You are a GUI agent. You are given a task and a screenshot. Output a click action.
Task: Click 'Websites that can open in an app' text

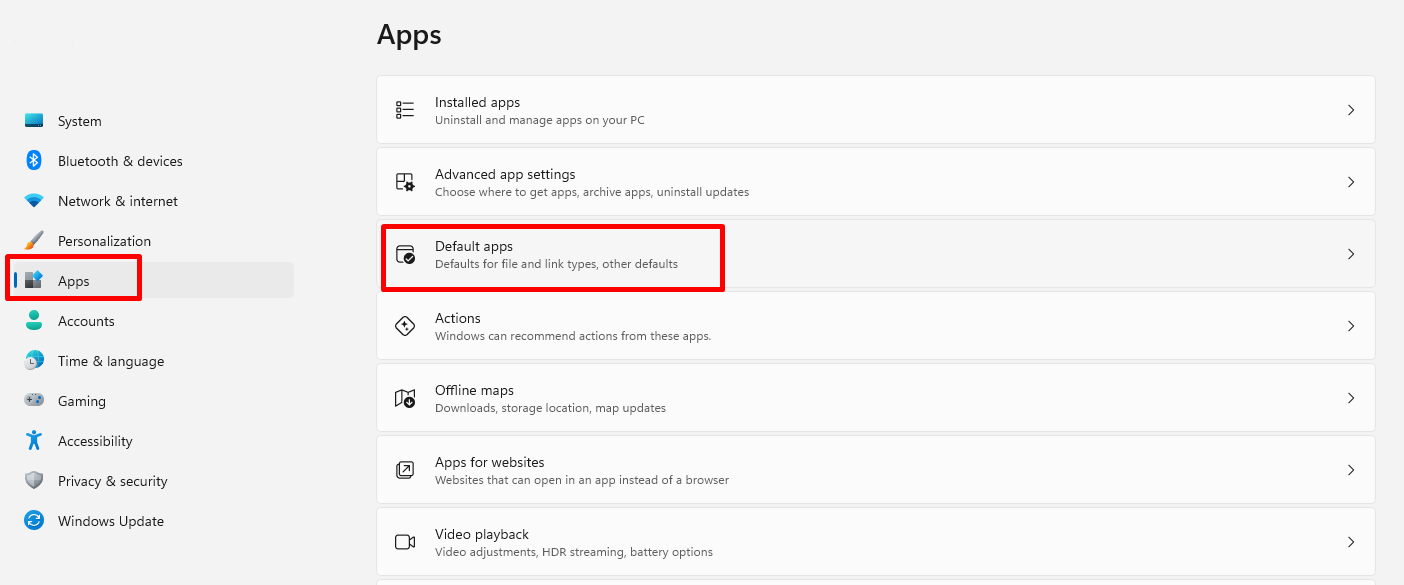[x=582, y=480]
